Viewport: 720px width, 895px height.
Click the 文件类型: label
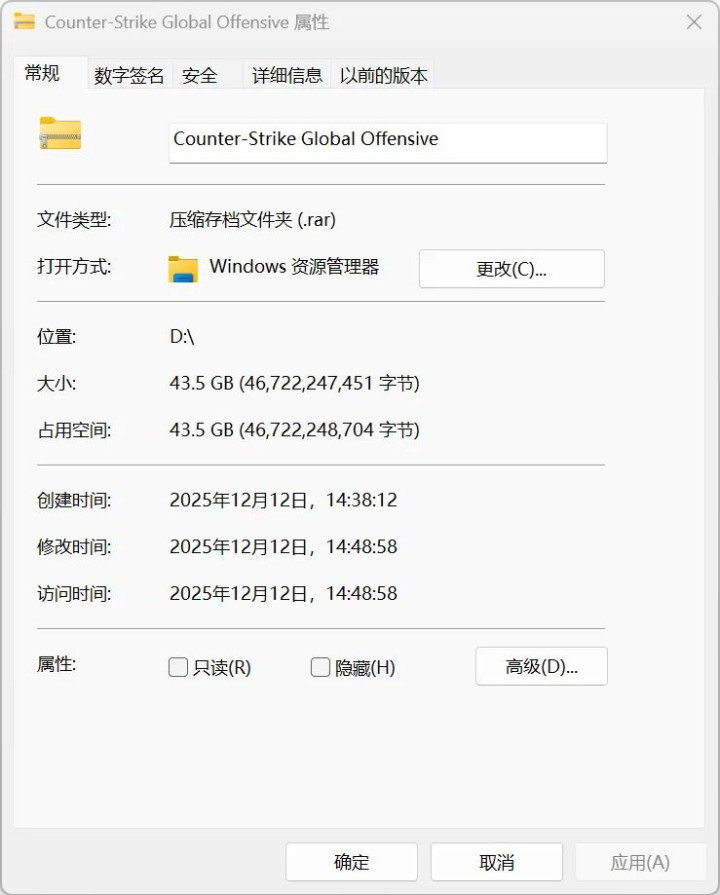click(74, 219)
